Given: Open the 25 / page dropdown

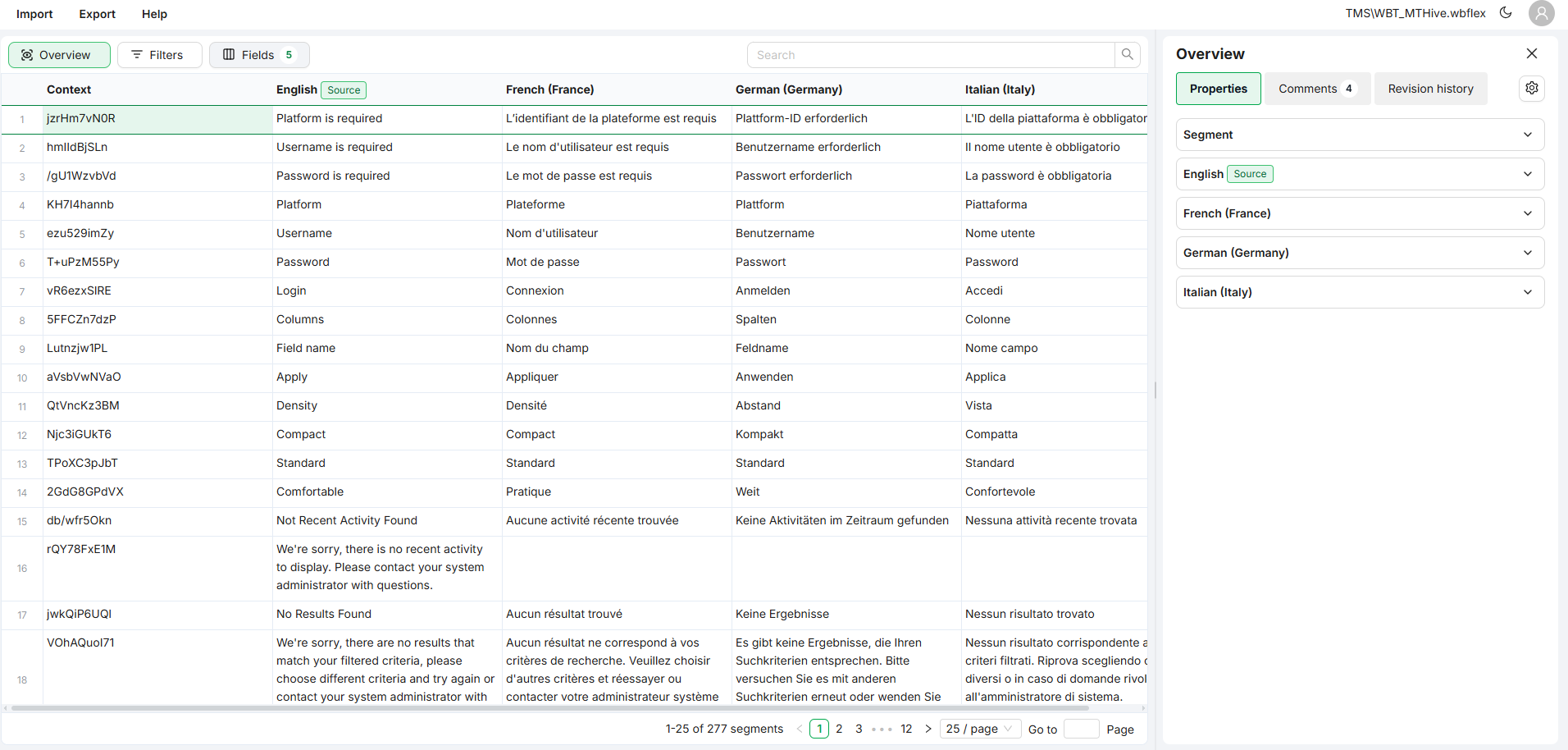Looking at the screenshot, I should [980, 729].
